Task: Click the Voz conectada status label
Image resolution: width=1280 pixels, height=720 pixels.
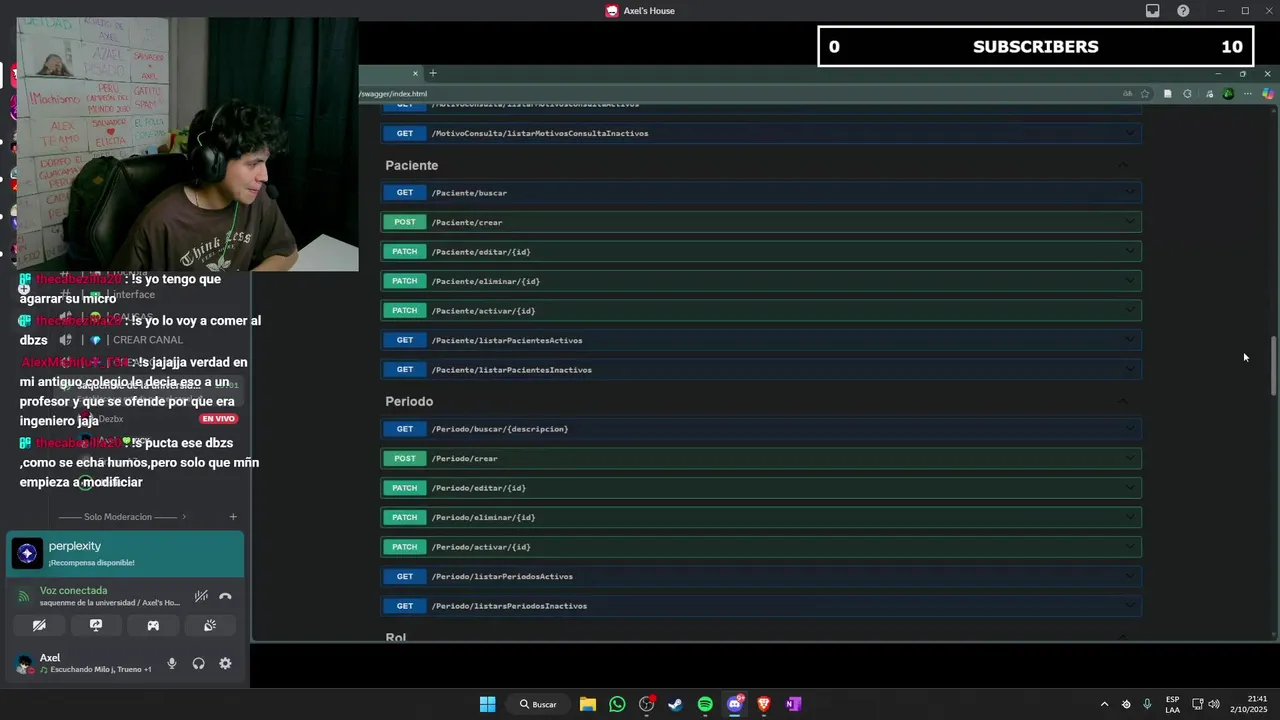Action: [x=73, y=590]
